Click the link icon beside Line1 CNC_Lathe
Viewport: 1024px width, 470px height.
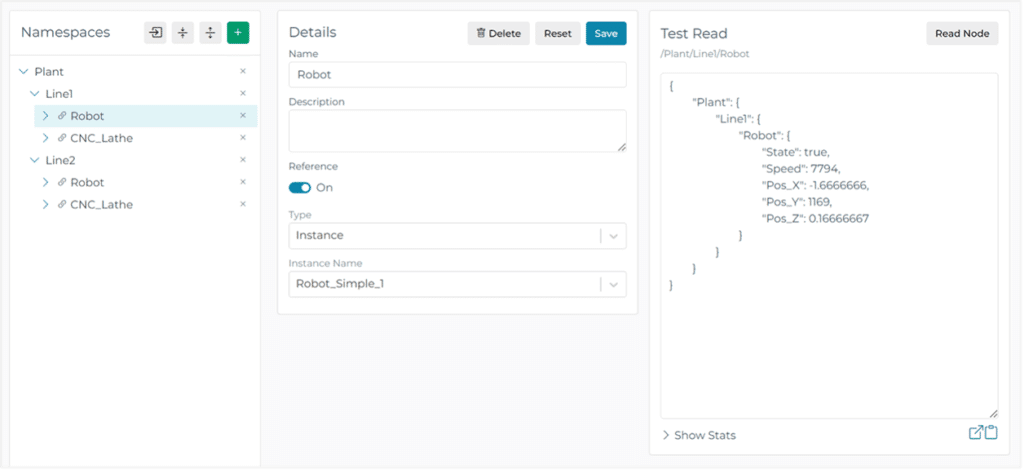[62, 138]
